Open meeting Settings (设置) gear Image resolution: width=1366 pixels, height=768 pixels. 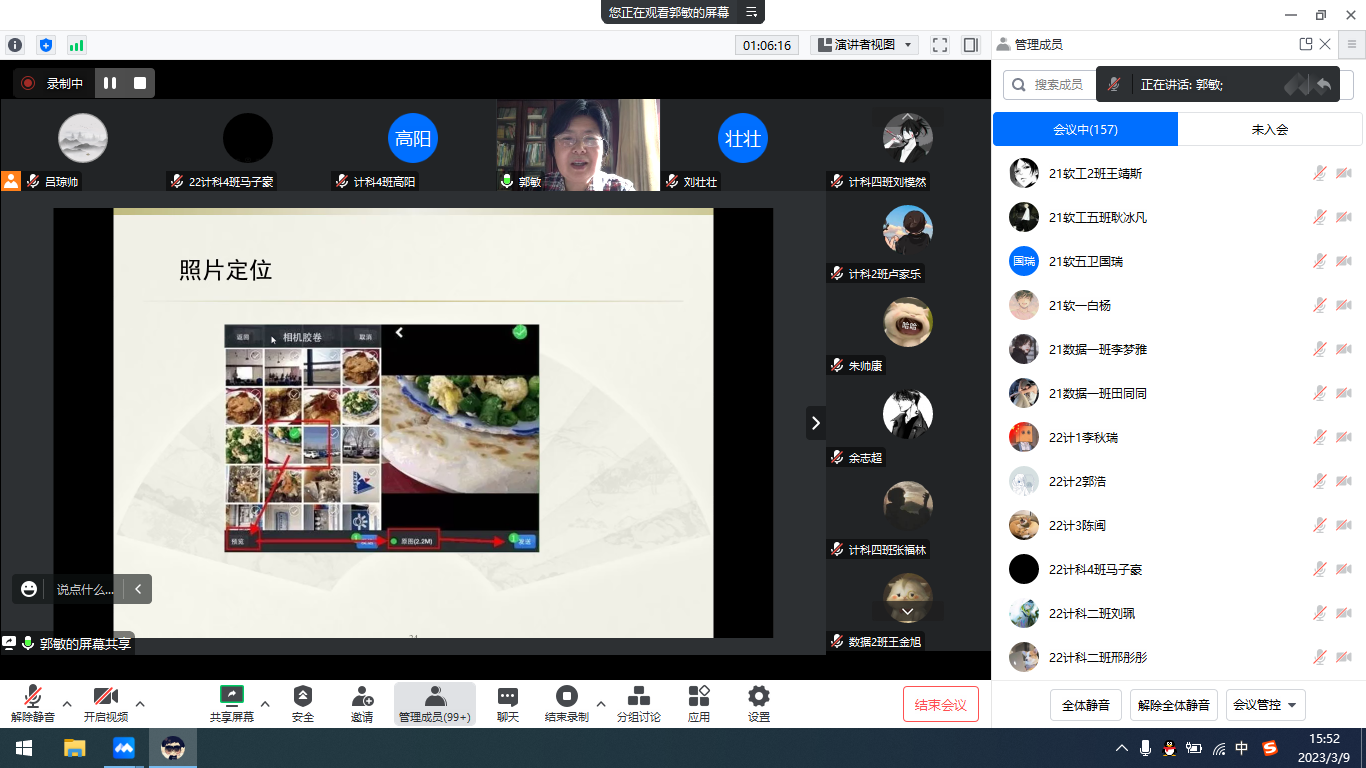759,703
